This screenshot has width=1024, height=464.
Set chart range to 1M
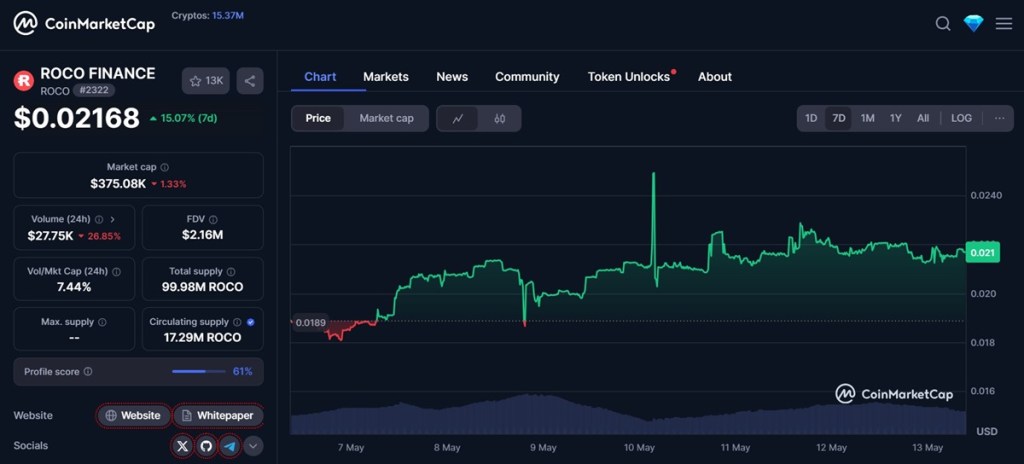pos(867,118)
